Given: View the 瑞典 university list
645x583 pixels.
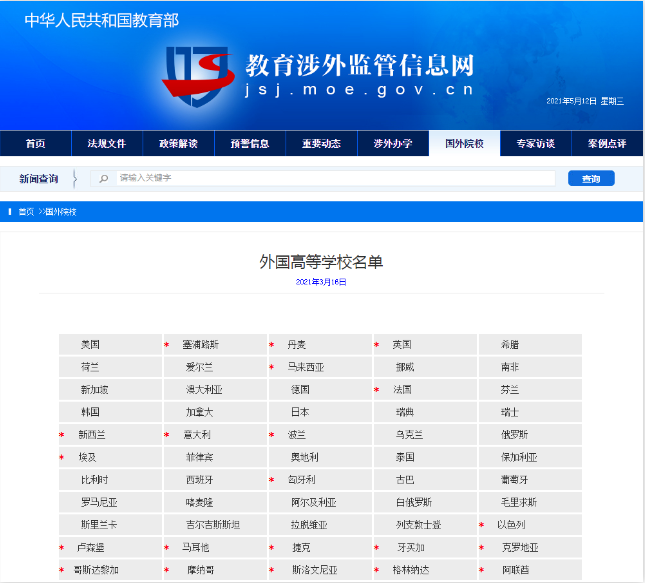Looking at the screenshot, I should coord(405,412).
